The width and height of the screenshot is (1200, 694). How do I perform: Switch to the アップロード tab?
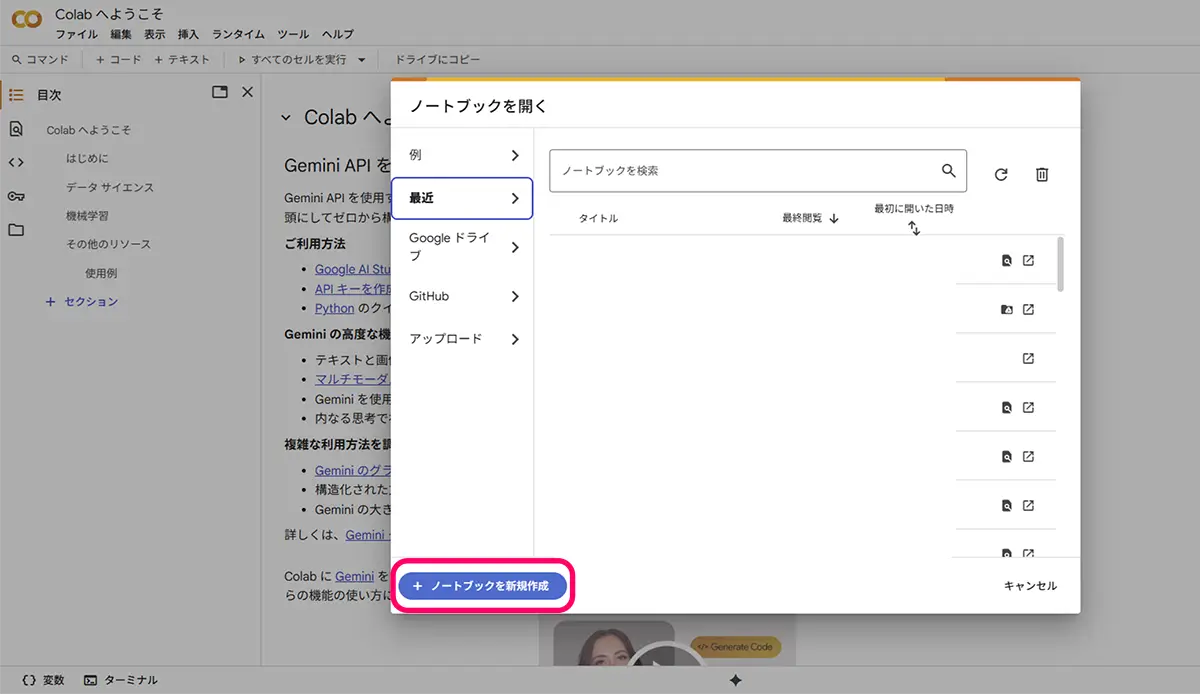click(462, 339)
